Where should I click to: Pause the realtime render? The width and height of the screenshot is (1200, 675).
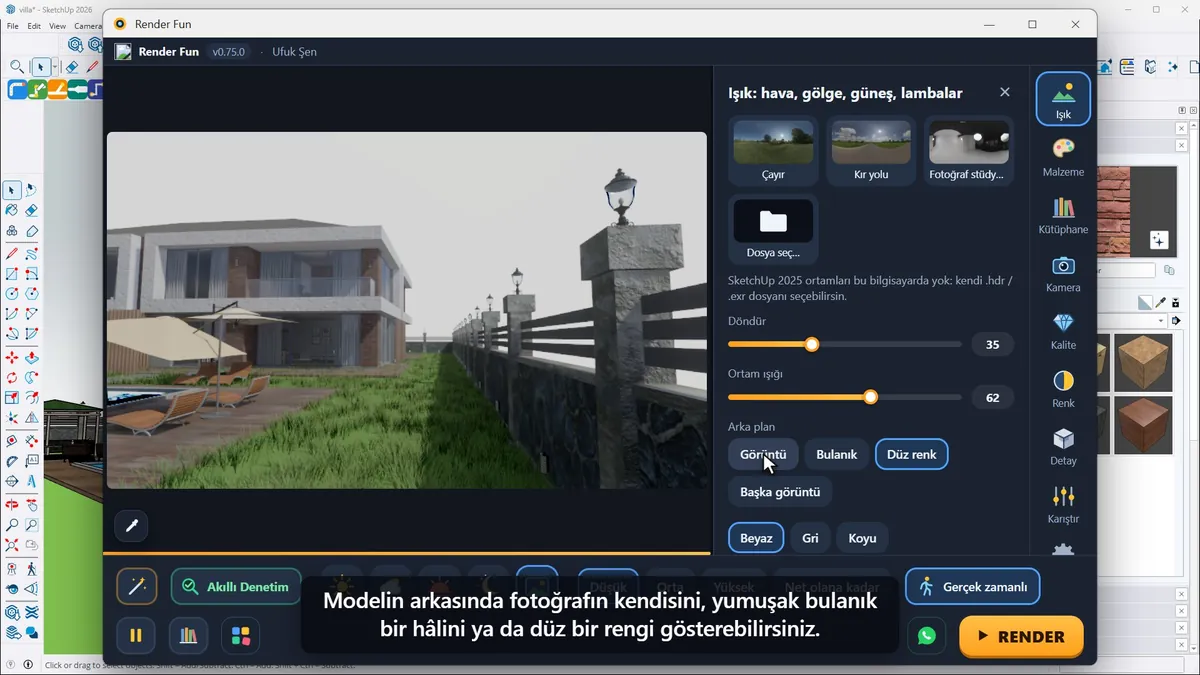click(x=136, y=635)
